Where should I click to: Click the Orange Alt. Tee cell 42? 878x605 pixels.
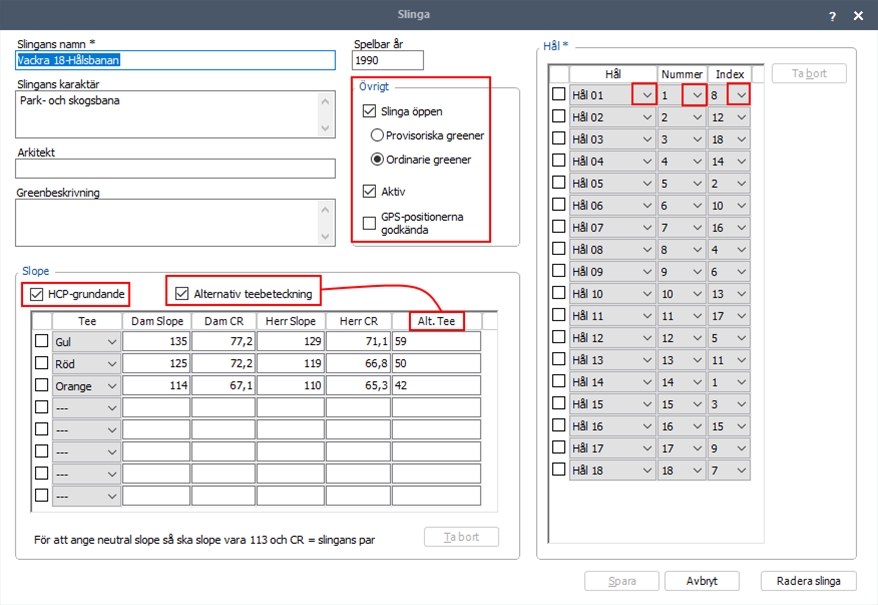[436, 385]
